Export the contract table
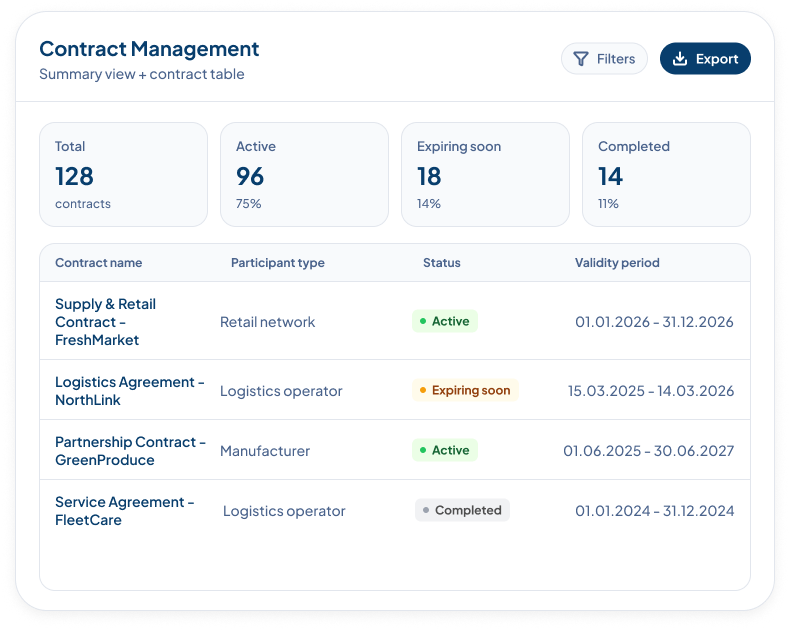 pos(705,58)
